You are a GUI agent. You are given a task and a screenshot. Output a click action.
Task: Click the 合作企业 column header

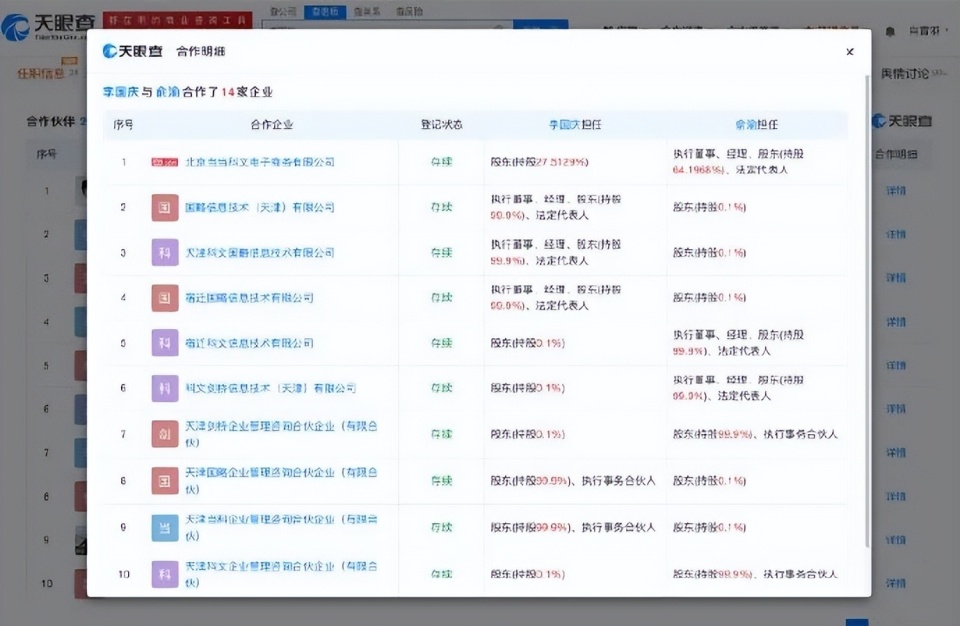click(272, 124)
